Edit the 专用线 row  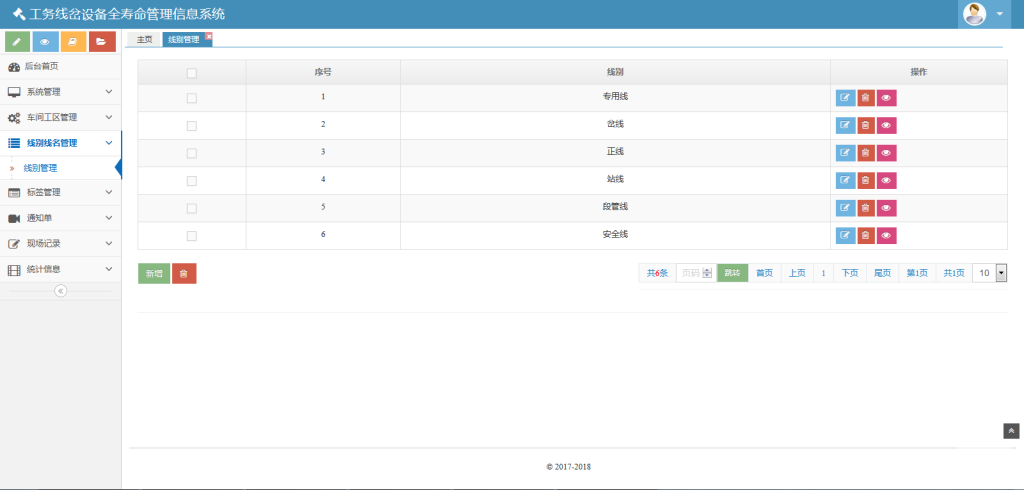pyautogui.click(x=845, y=98)
